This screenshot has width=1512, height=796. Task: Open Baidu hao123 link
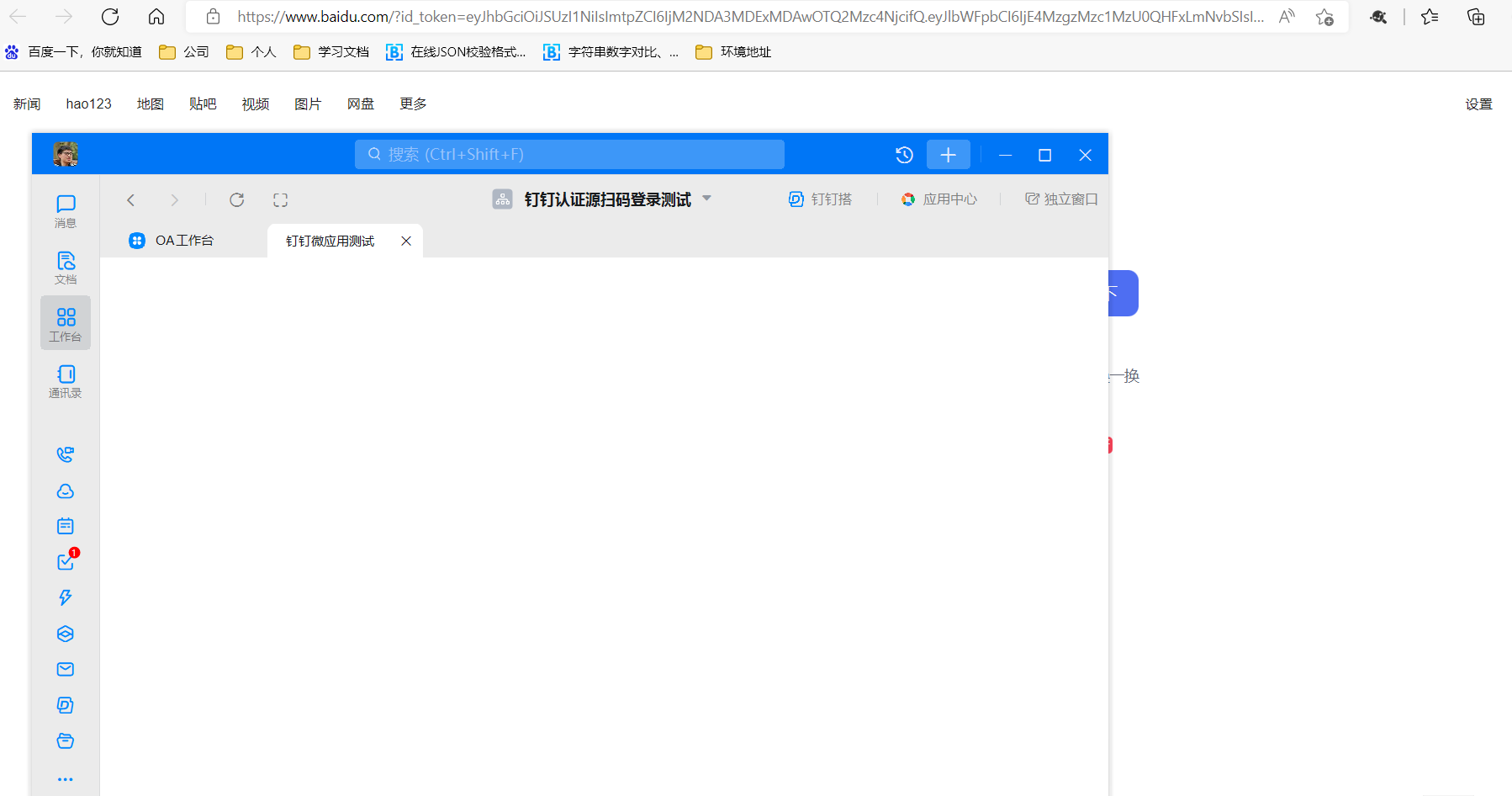pos(89,104)
